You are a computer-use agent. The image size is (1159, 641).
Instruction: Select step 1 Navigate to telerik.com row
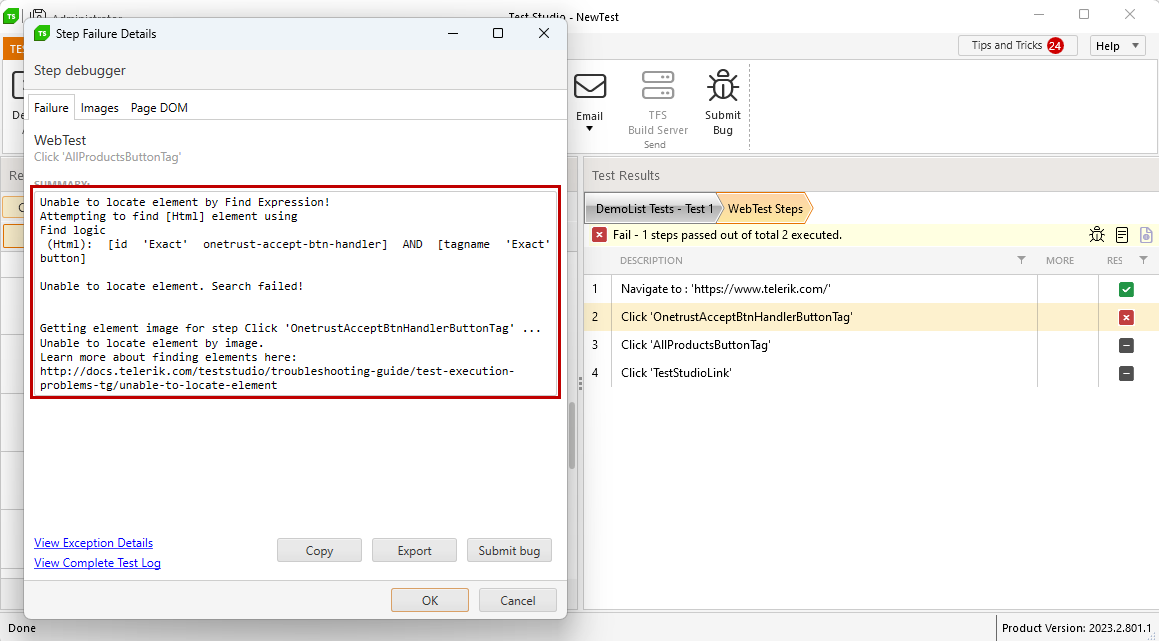871,289
